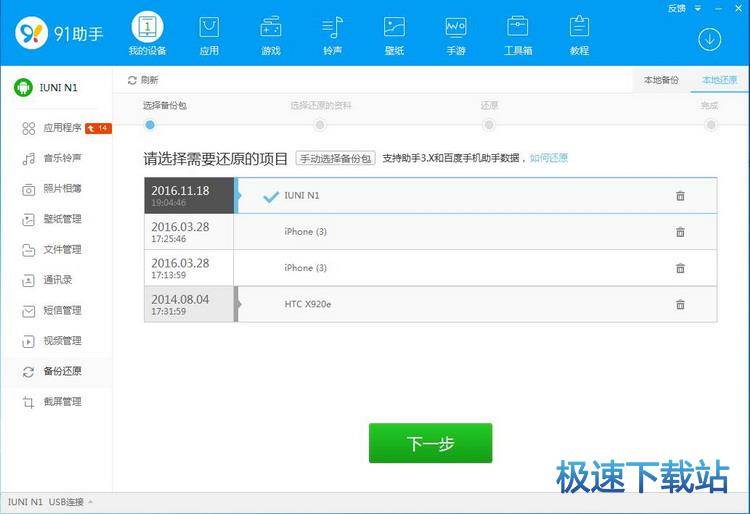The width and height of the screenshot is (750, 514).
Task: Open 文件管理 file management in sidebar
Action: click(52, 250)
